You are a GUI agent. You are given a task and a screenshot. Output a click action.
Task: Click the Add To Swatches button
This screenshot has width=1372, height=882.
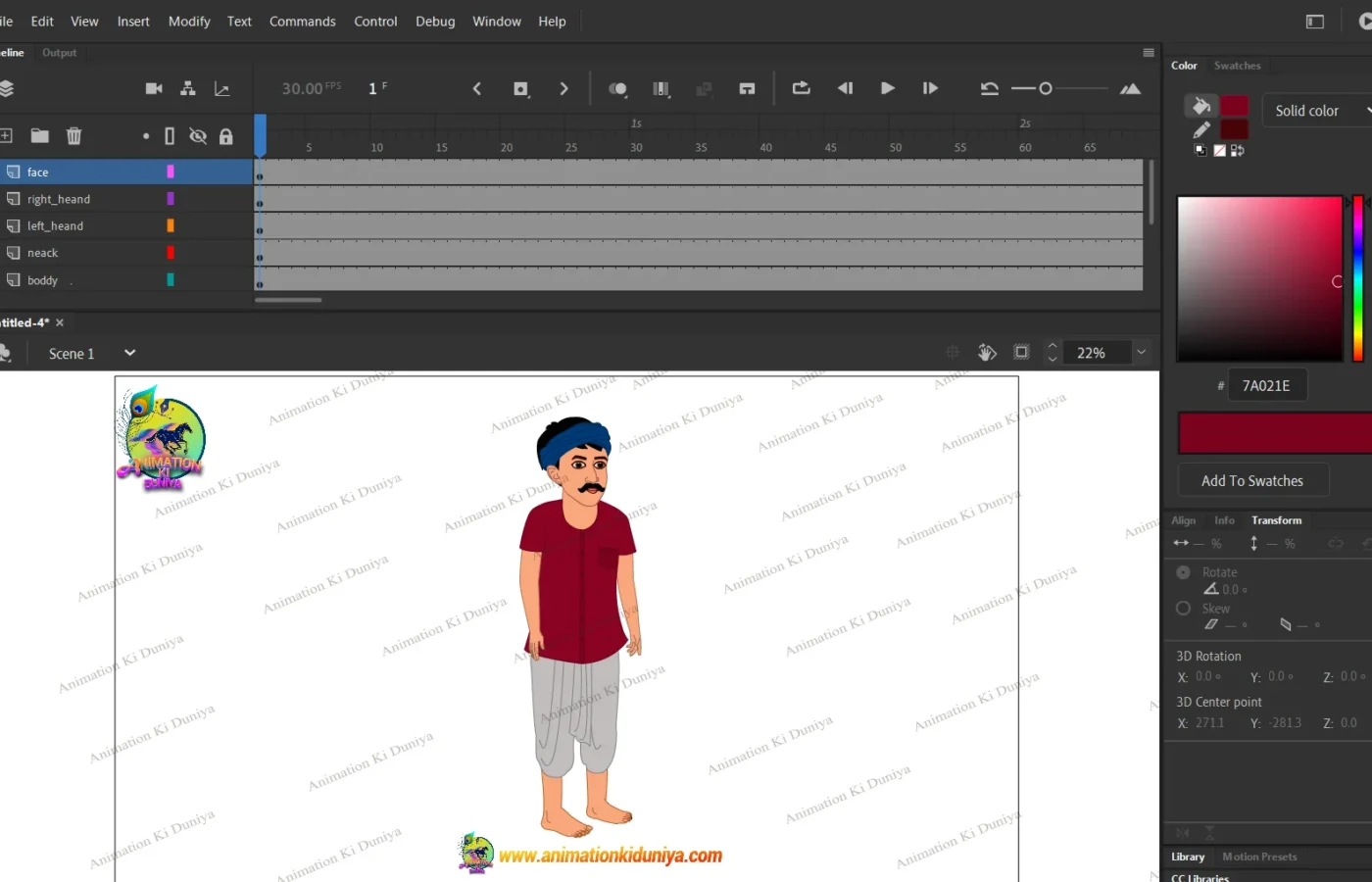[x=1251, y=480]
